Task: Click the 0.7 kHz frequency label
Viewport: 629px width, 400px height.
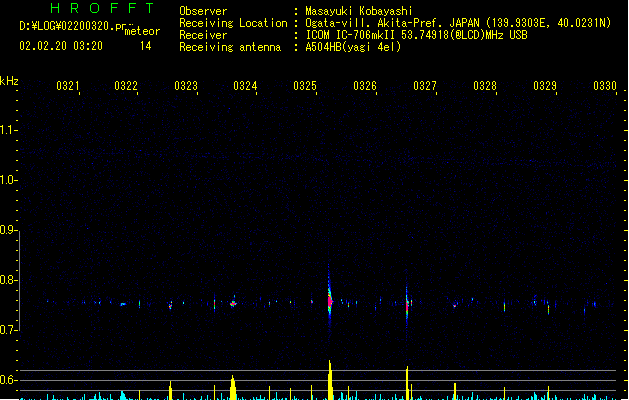Action: pyautogui.click(x=8, y=330)
